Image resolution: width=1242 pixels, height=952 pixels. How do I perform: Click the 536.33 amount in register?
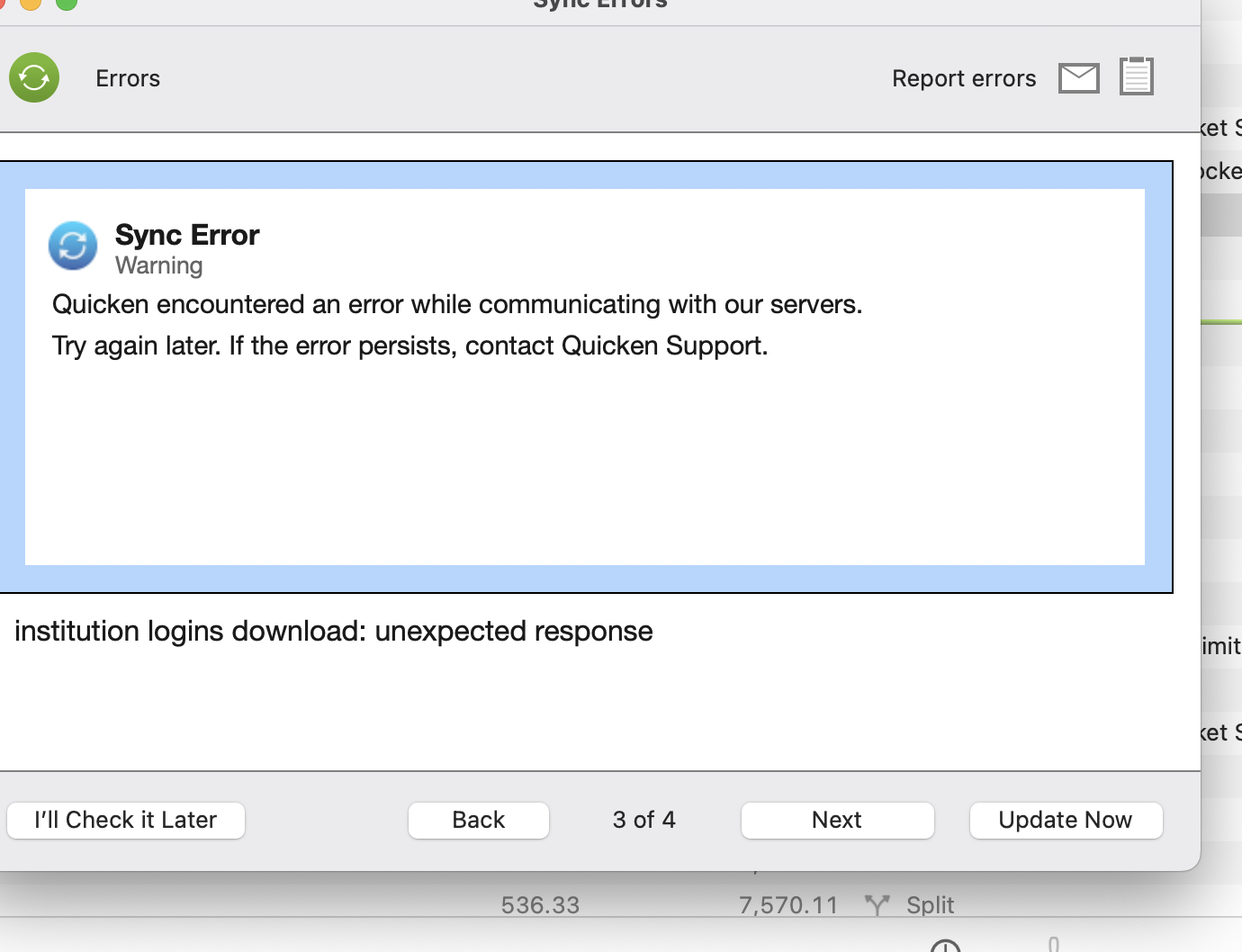click(540, 904)
